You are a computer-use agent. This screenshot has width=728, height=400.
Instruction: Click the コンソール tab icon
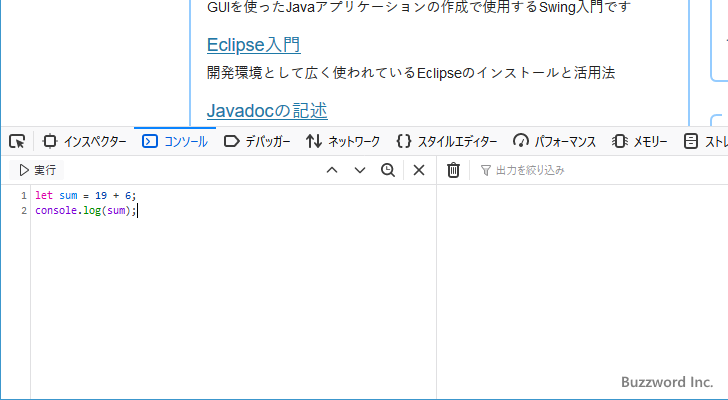[150, 141]
